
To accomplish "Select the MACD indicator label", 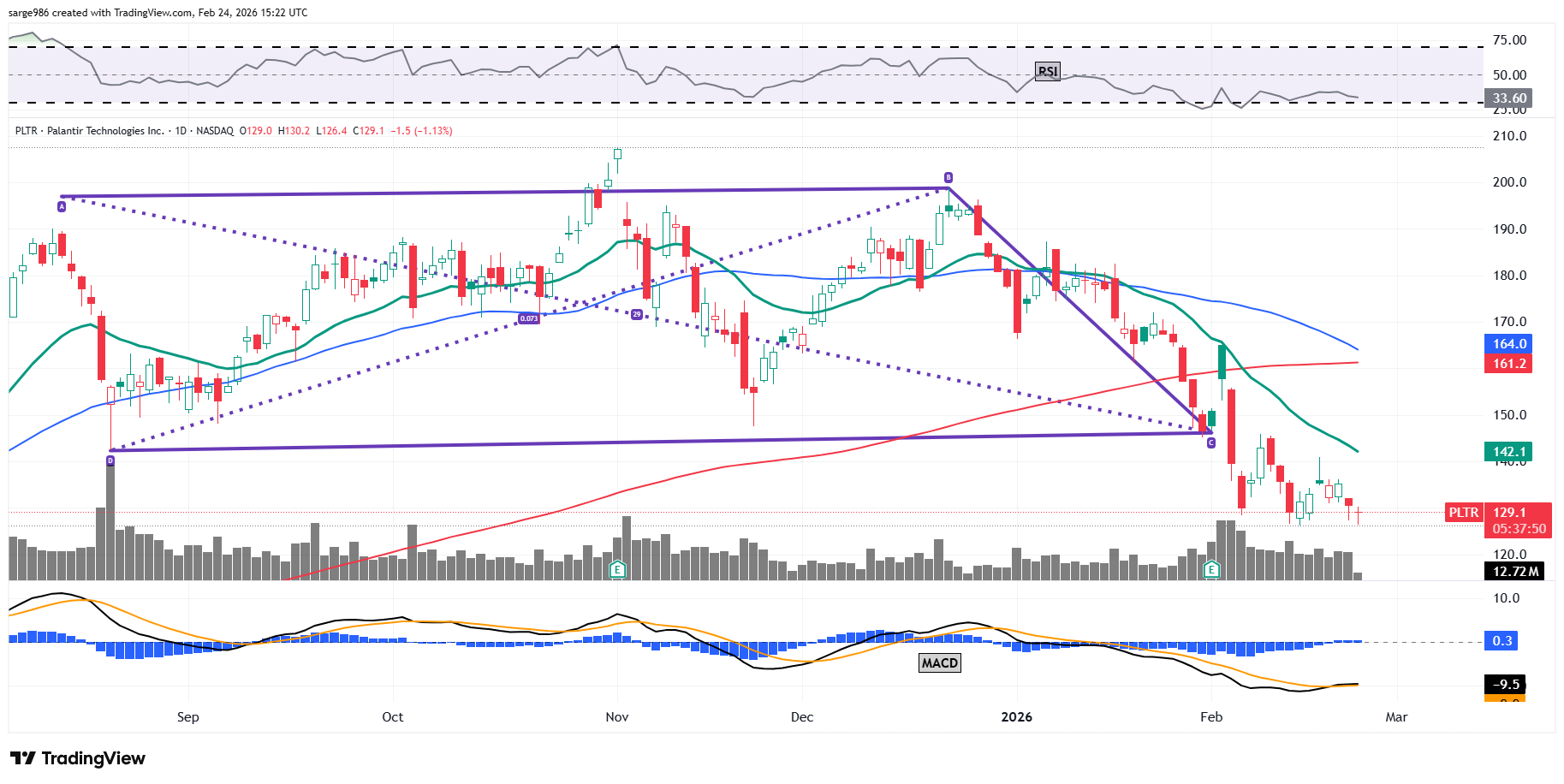I will point(939,662).
